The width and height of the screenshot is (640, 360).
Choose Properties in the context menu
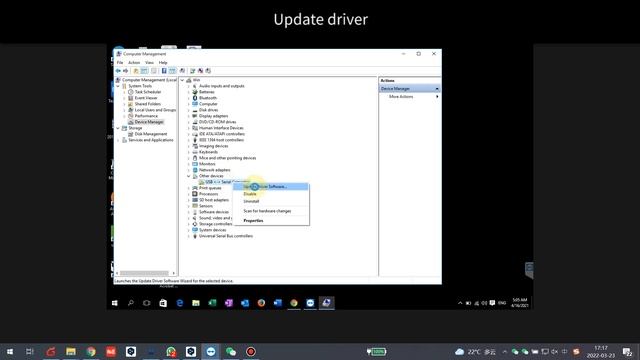(x=271, y=220)
